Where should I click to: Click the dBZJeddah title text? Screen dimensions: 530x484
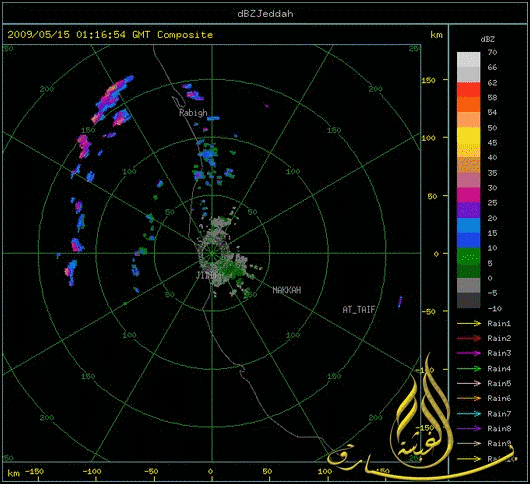tap(265, 14)
